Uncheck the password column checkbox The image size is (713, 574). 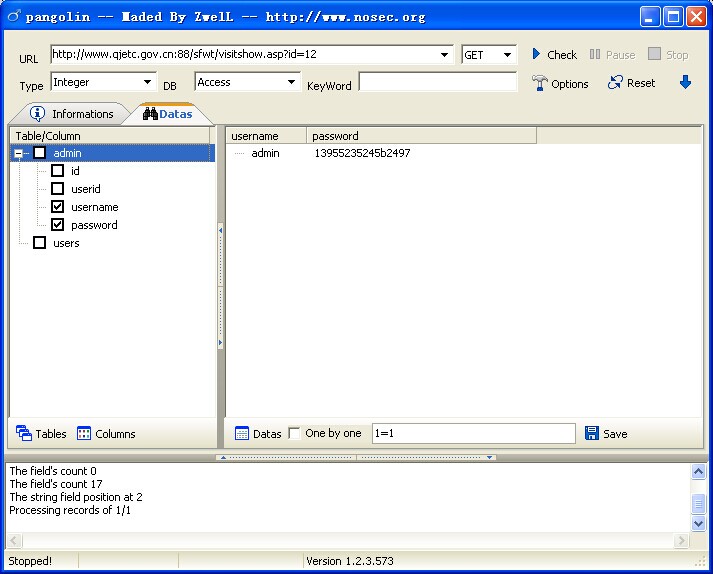click(57, 224)
